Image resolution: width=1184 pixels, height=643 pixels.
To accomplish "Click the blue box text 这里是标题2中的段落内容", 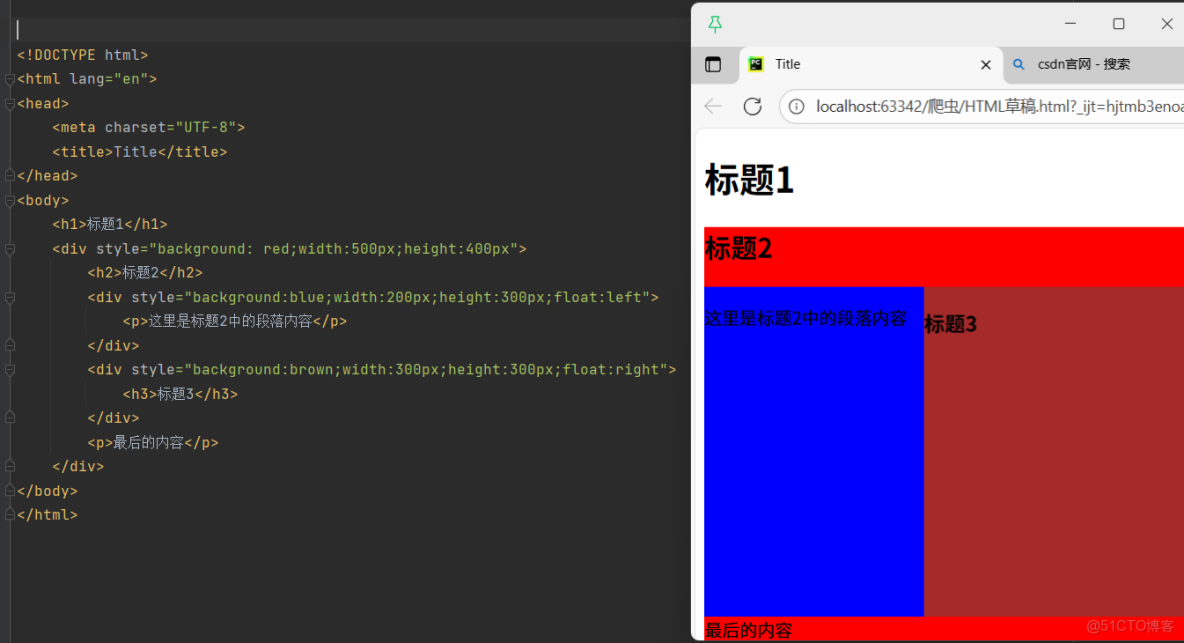I will [x=803, y=317].
